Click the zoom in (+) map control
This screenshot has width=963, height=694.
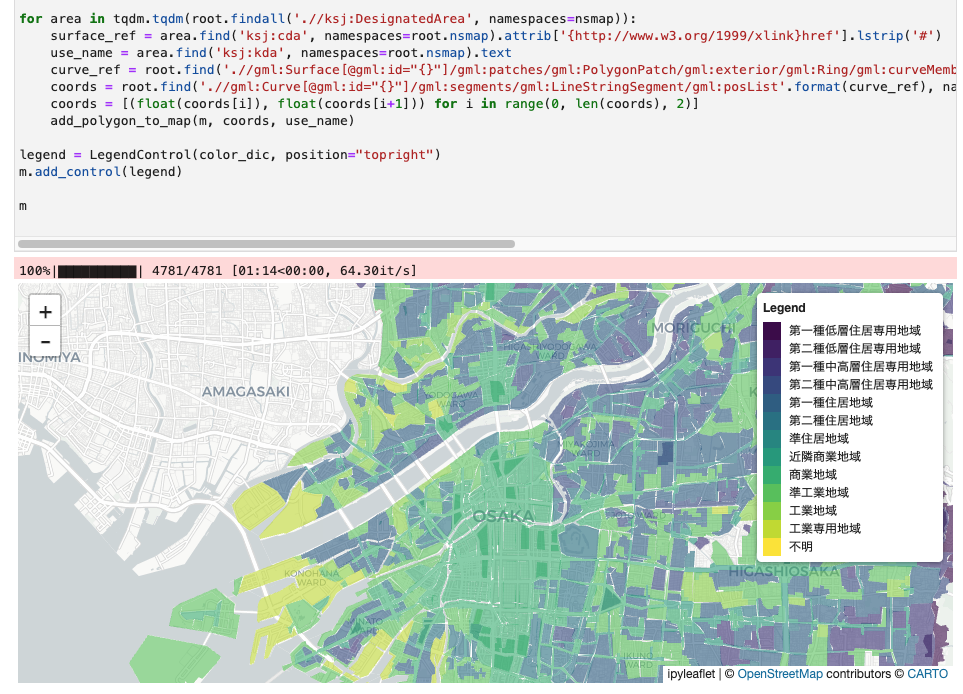tap(44, 311)
